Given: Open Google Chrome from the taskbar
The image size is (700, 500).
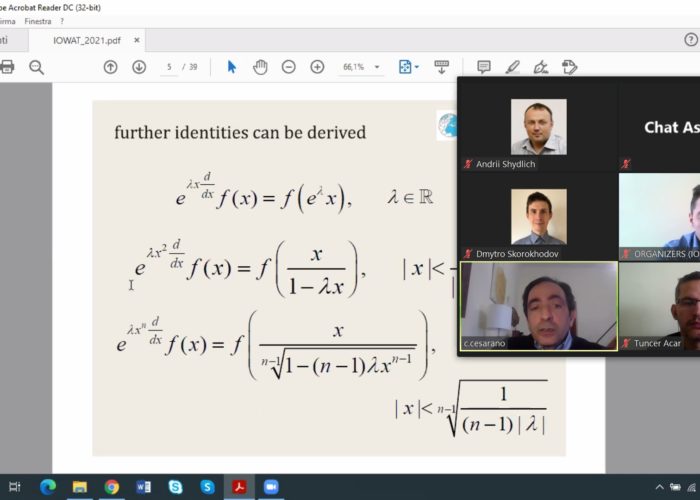Looking at the screenshot, I should pyautogui.click(x=112, y=487).
